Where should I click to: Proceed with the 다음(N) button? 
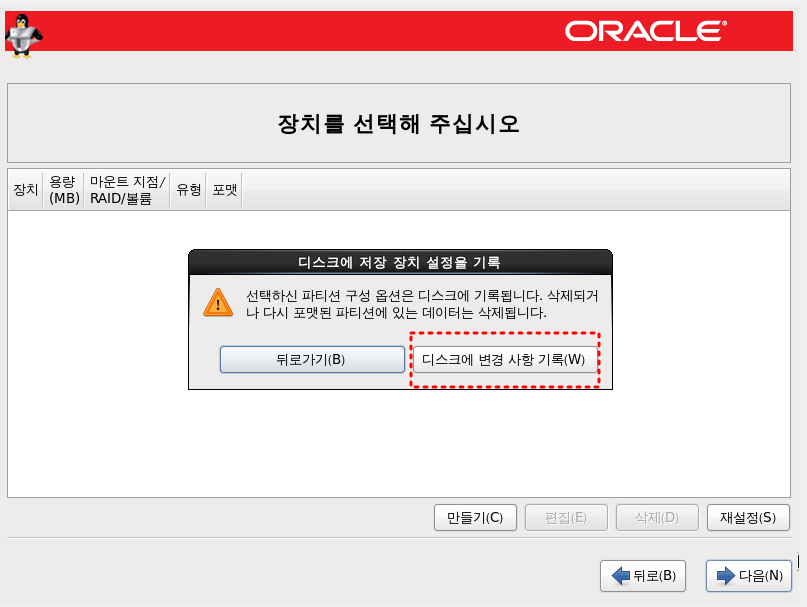pyautogui.click(x=749, y=576)
